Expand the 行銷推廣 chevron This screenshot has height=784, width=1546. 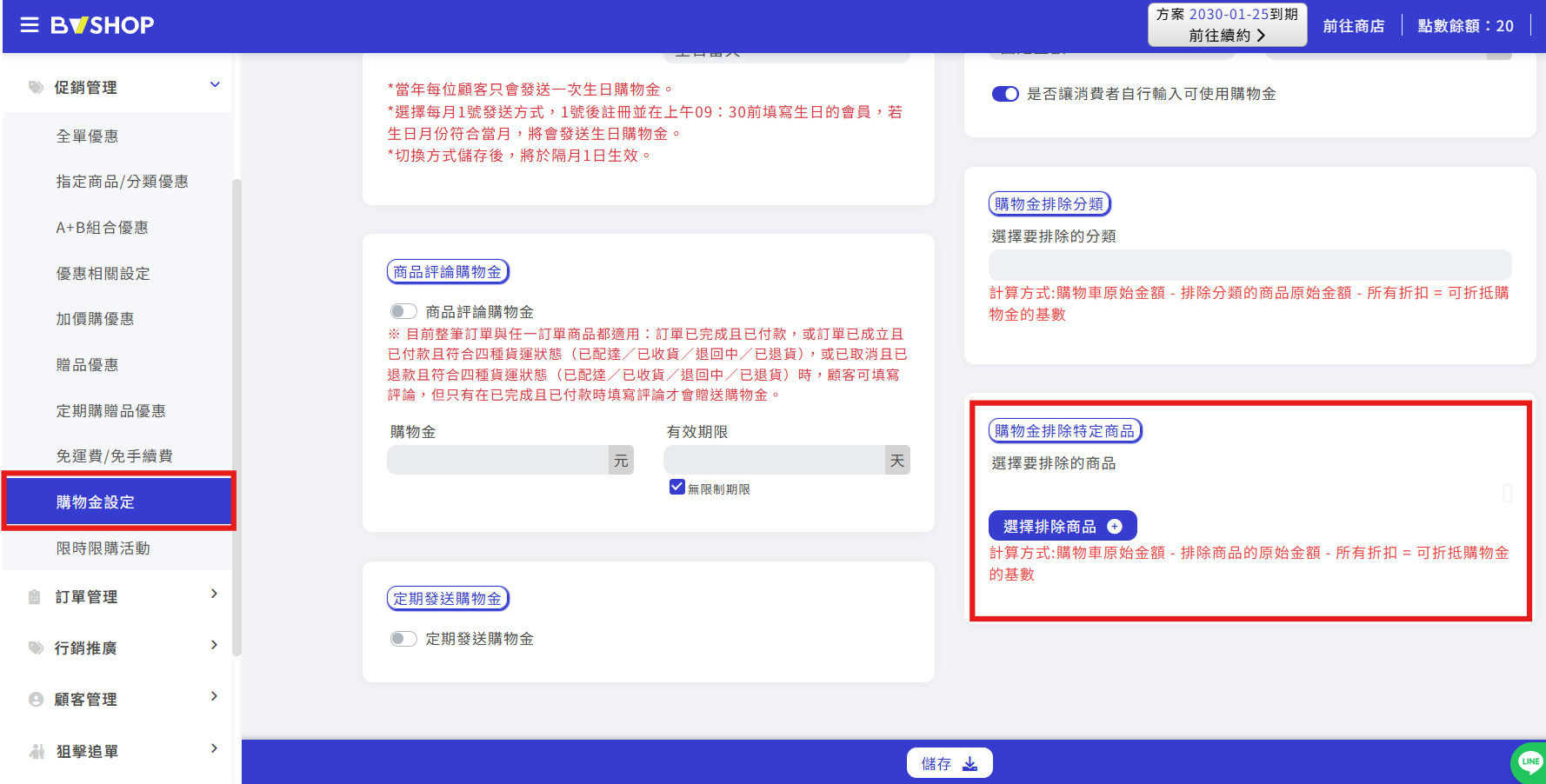(x=214, y=645)
